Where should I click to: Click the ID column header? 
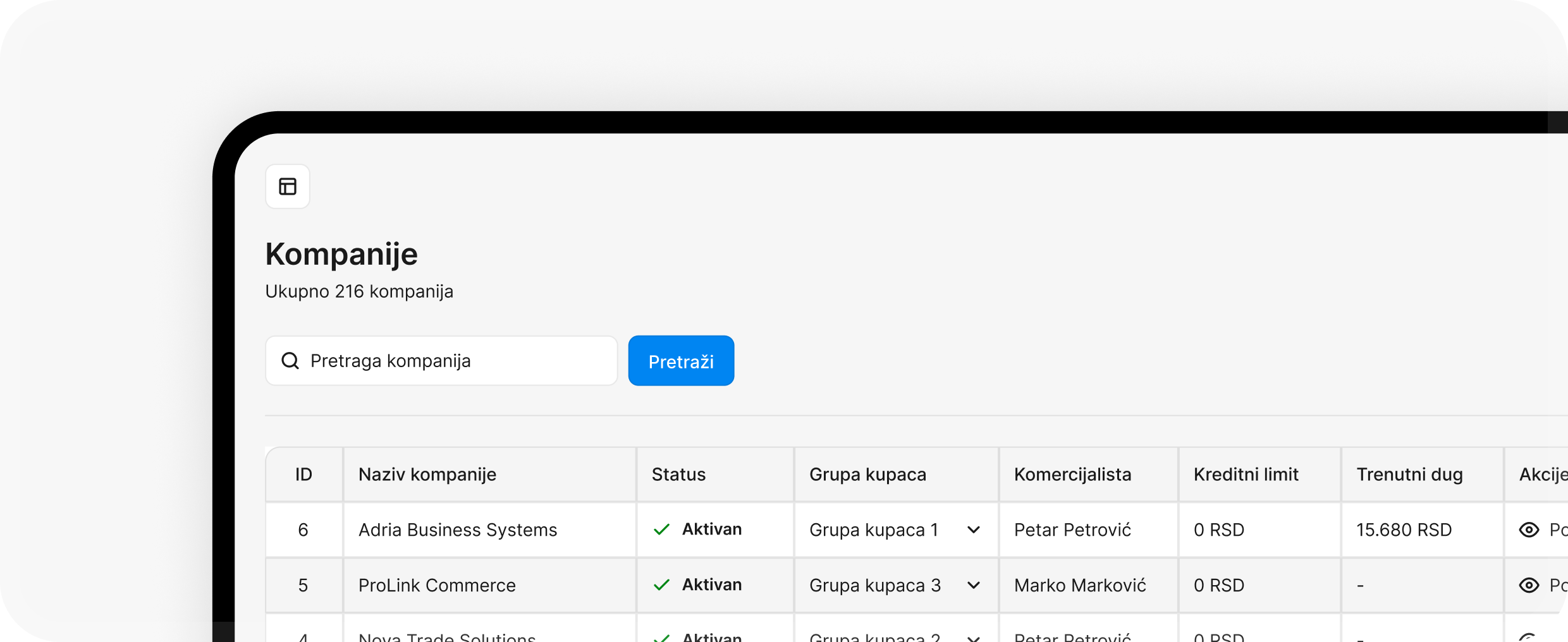(303, 475)
